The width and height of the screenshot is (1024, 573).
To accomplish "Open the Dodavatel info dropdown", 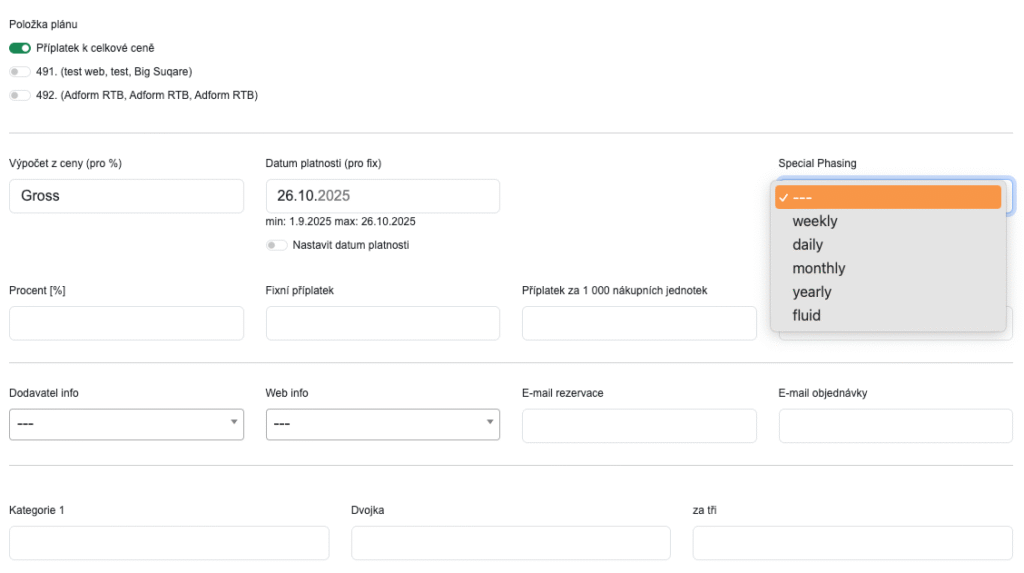I will [126, 424].
